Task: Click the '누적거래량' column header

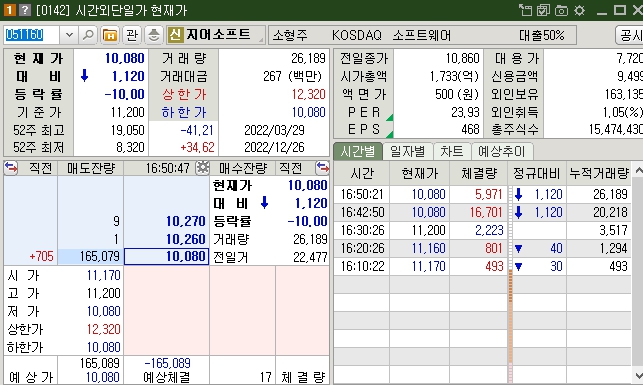Action: point(599,173)
